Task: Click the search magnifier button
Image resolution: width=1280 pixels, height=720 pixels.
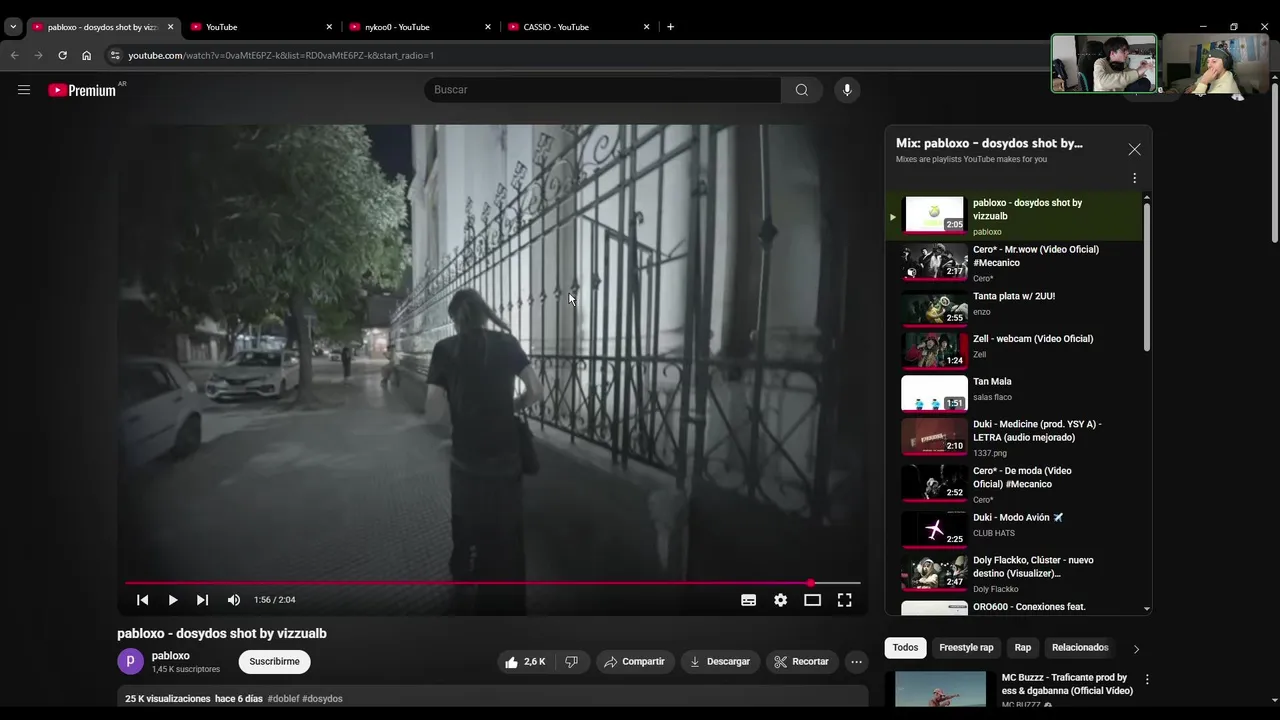Action: tap(802, 90)
